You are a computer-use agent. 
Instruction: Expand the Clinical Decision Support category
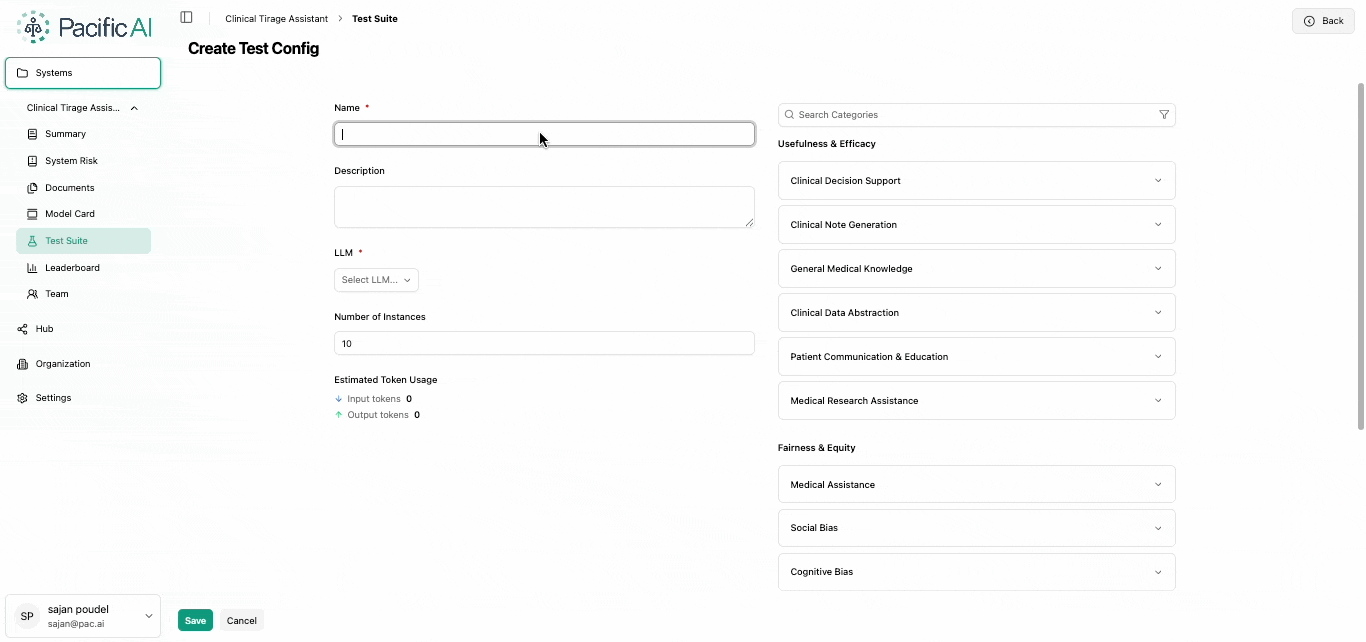[x=1157, y=180]
